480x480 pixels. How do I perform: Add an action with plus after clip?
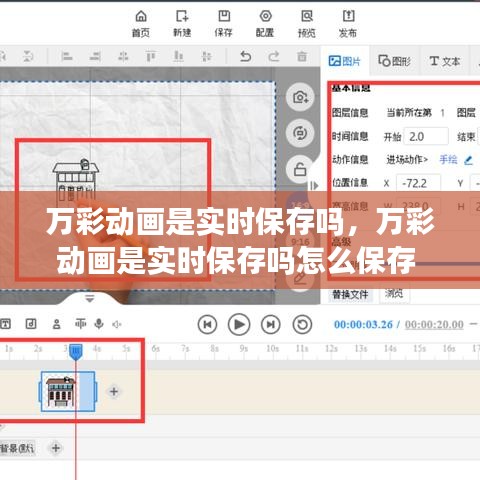(x=114, y=391)
